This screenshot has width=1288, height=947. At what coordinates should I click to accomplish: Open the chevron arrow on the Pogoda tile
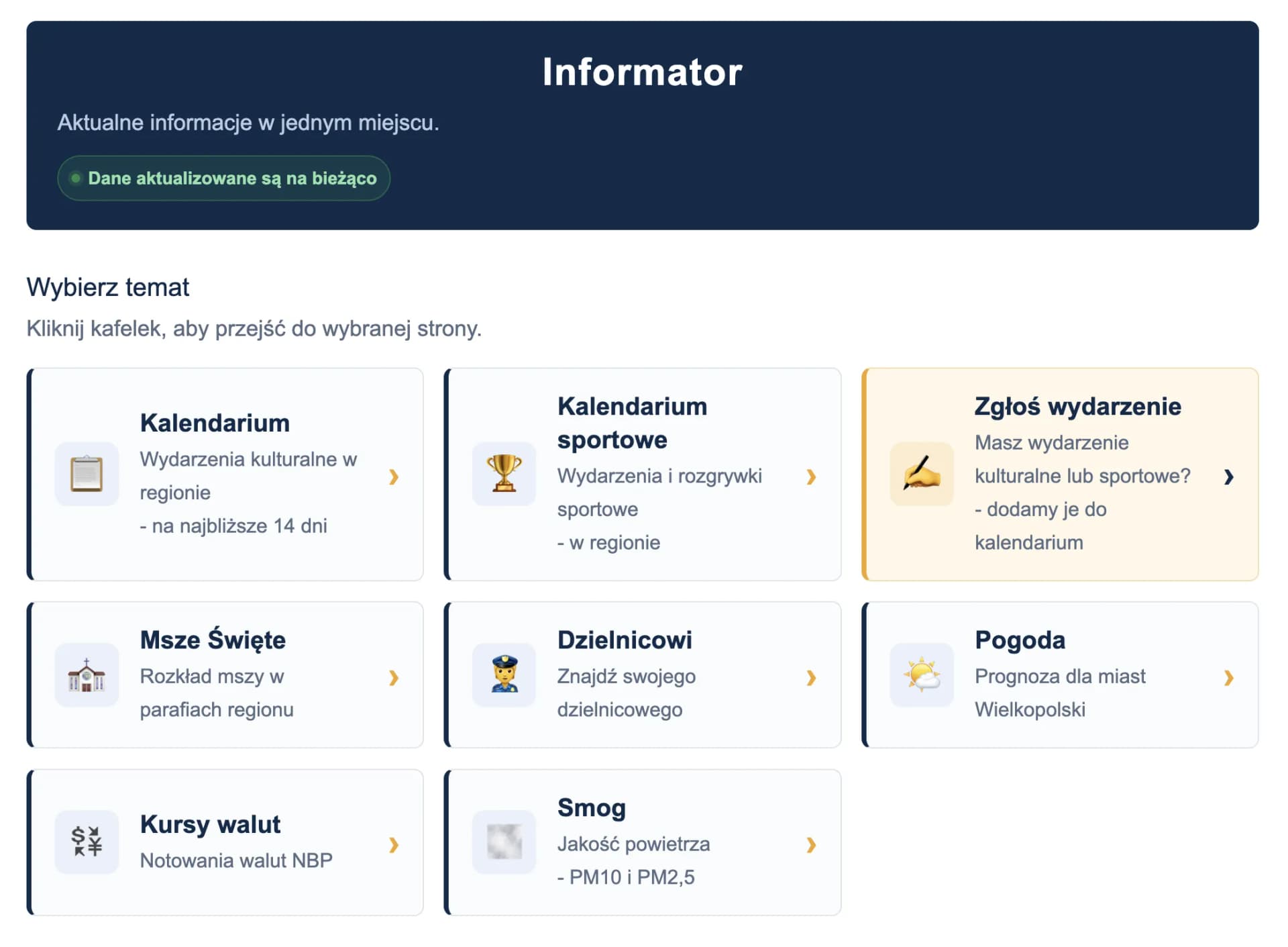(1229, 678)
